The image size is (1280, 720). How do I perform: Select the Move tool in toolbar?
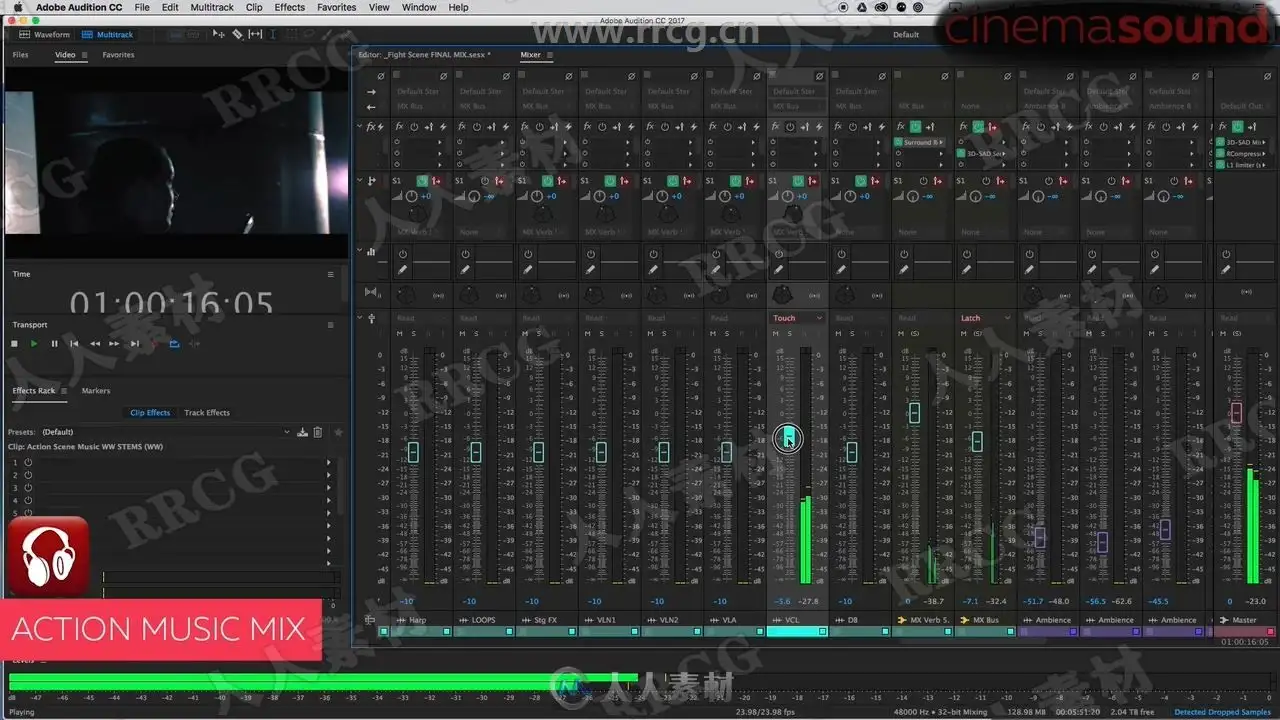click(x=220, y=34)
